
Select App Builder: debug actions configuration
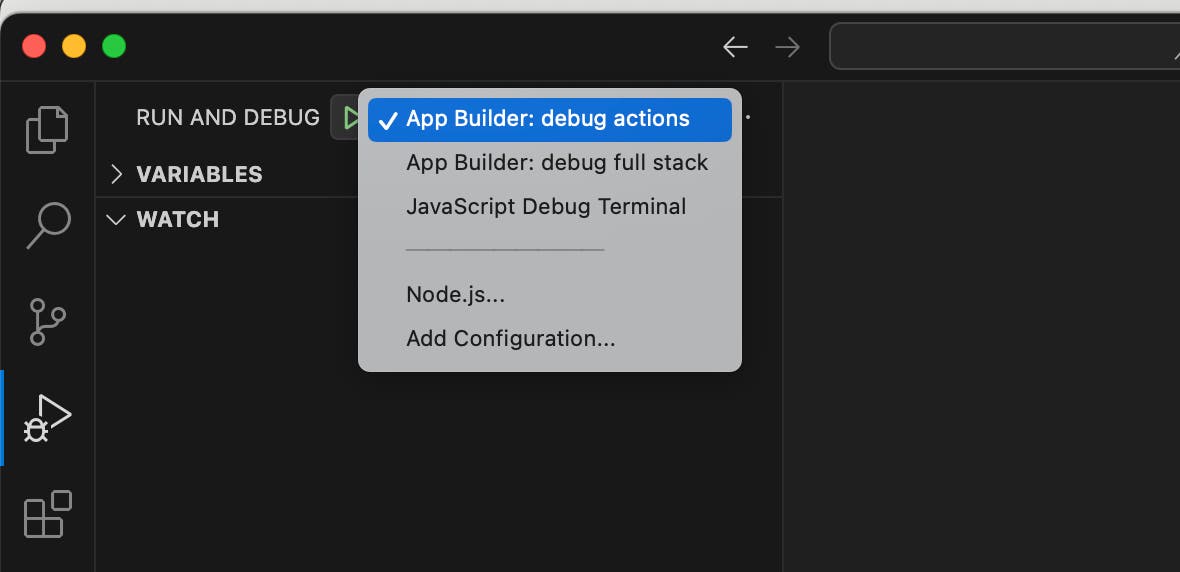pos(549,120)
